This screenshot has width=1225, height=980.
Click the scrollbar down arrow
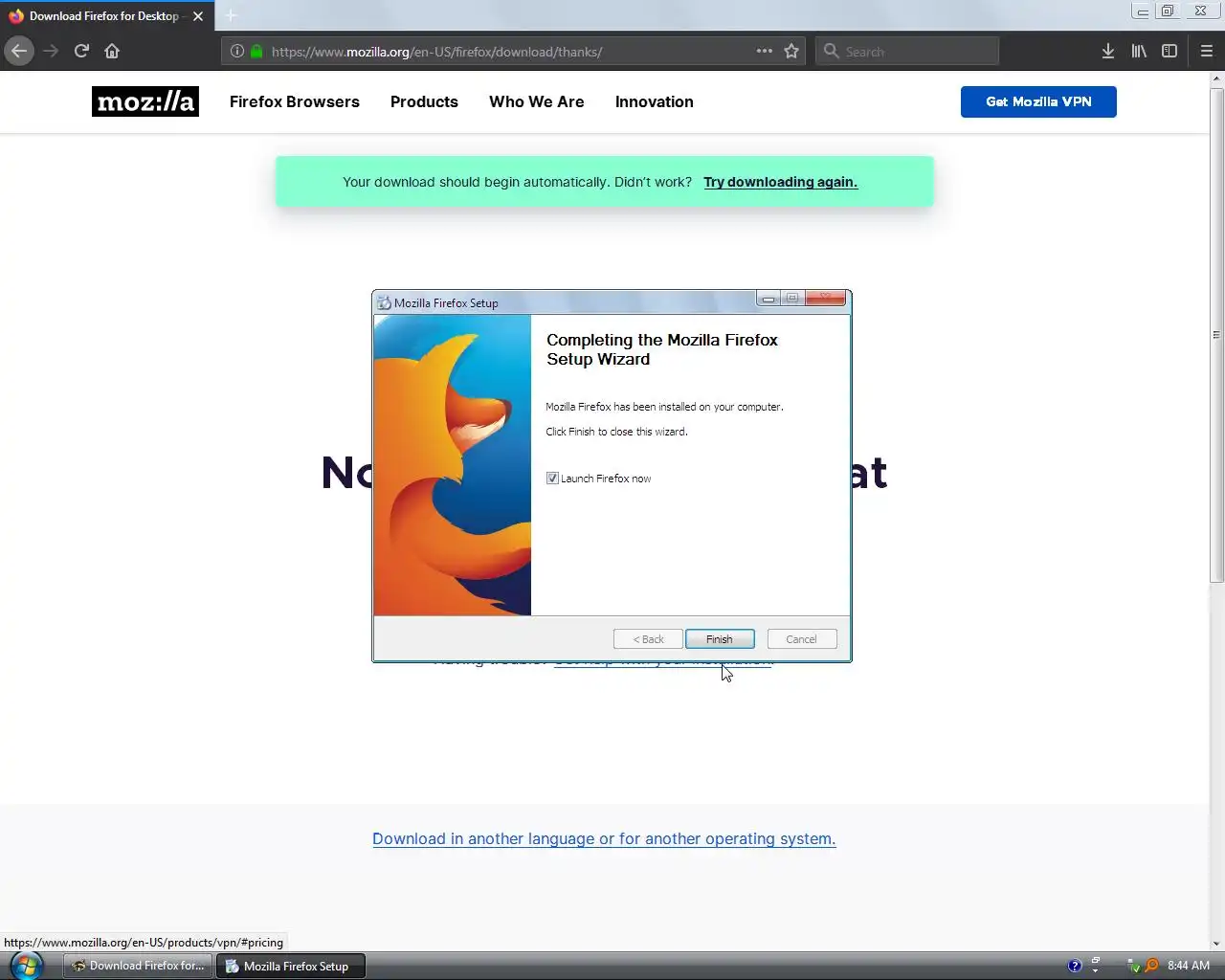pos(1216,944)
